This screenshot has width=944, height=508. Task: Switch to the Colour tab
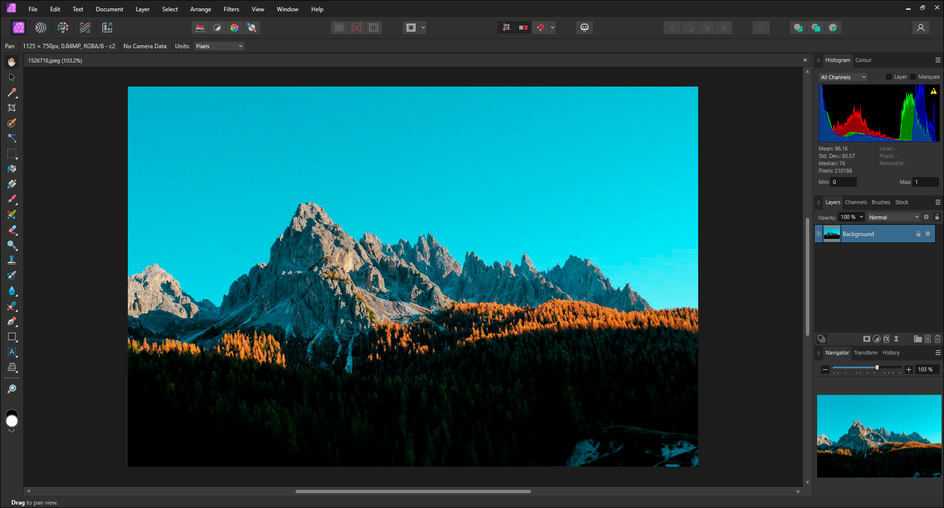[863, 60]
